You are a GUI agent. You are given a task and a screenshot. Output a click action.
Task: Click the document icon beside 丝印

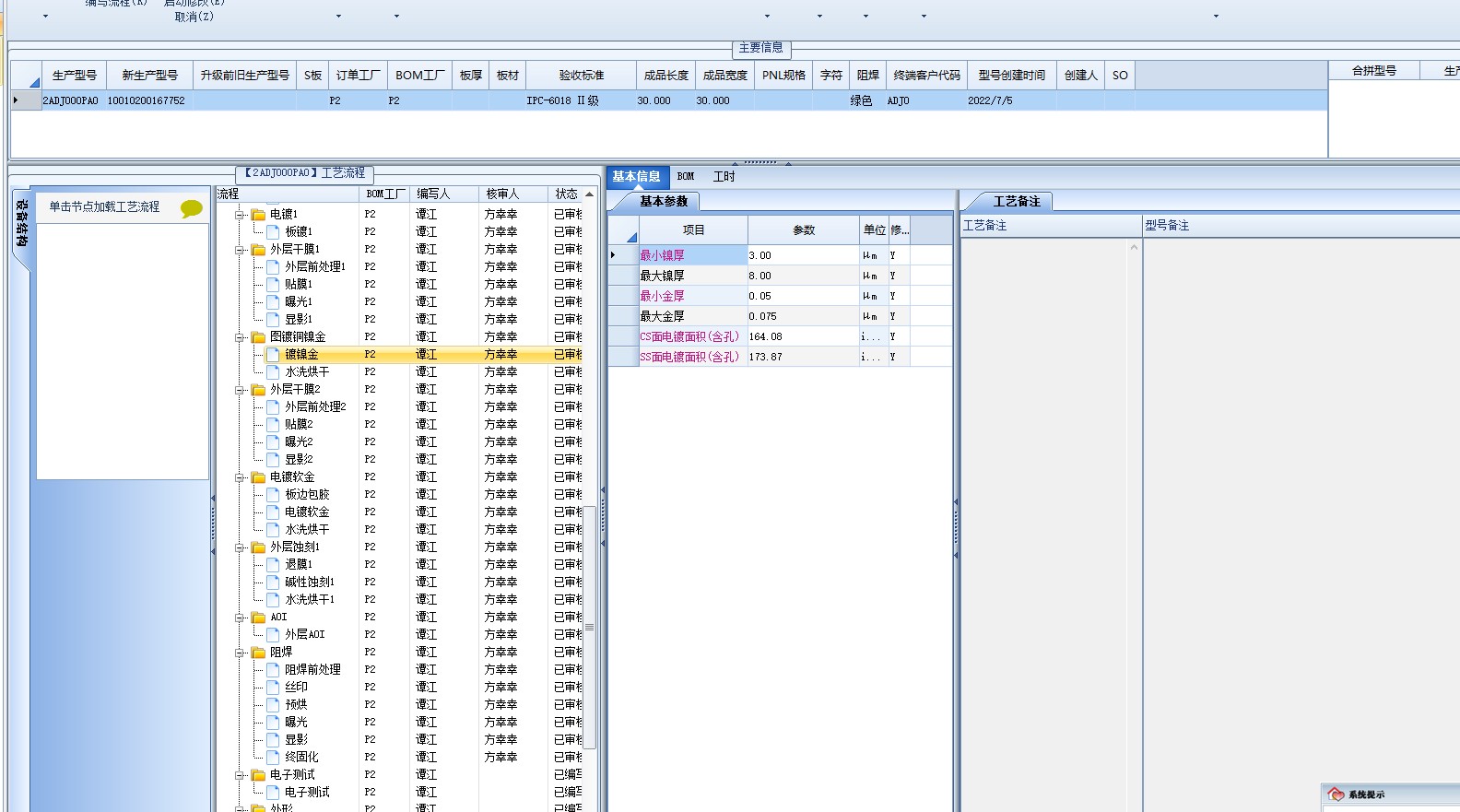click(x=273, y=687)
